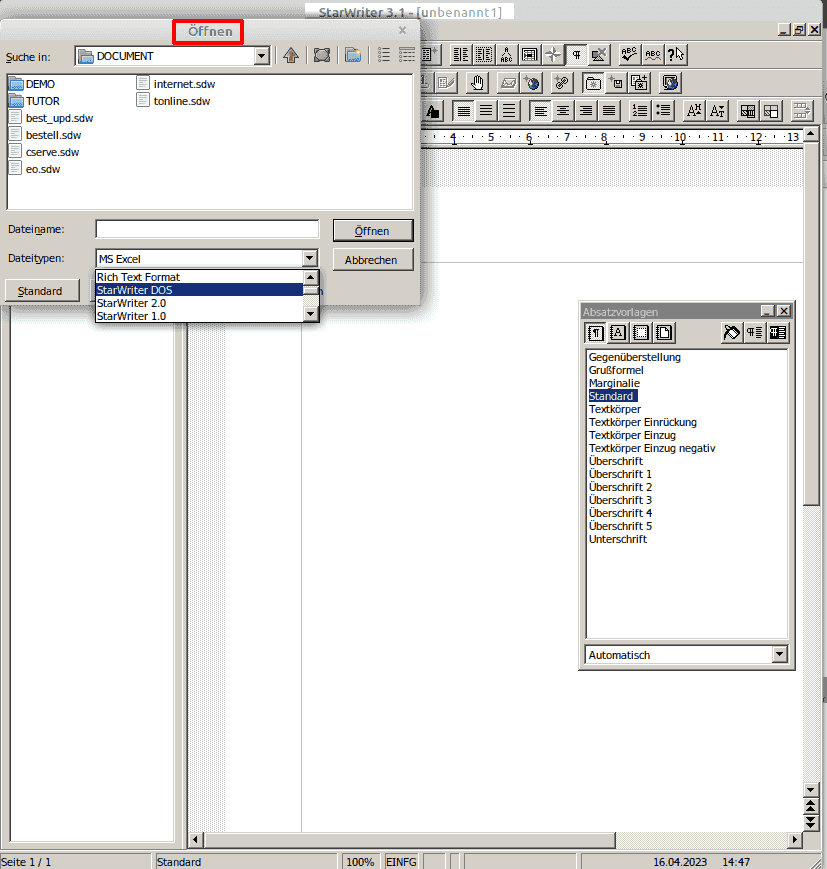Click the Standard button in the Öffnen dialog
This screenshot has width=827, height=869.
point(42,291)
